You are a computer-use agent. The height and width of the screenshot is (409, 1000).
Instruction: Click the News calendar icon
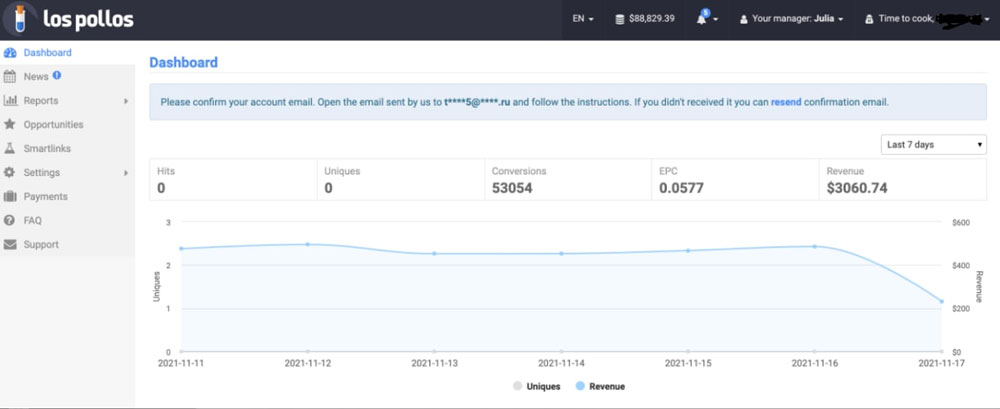point(10,76)
